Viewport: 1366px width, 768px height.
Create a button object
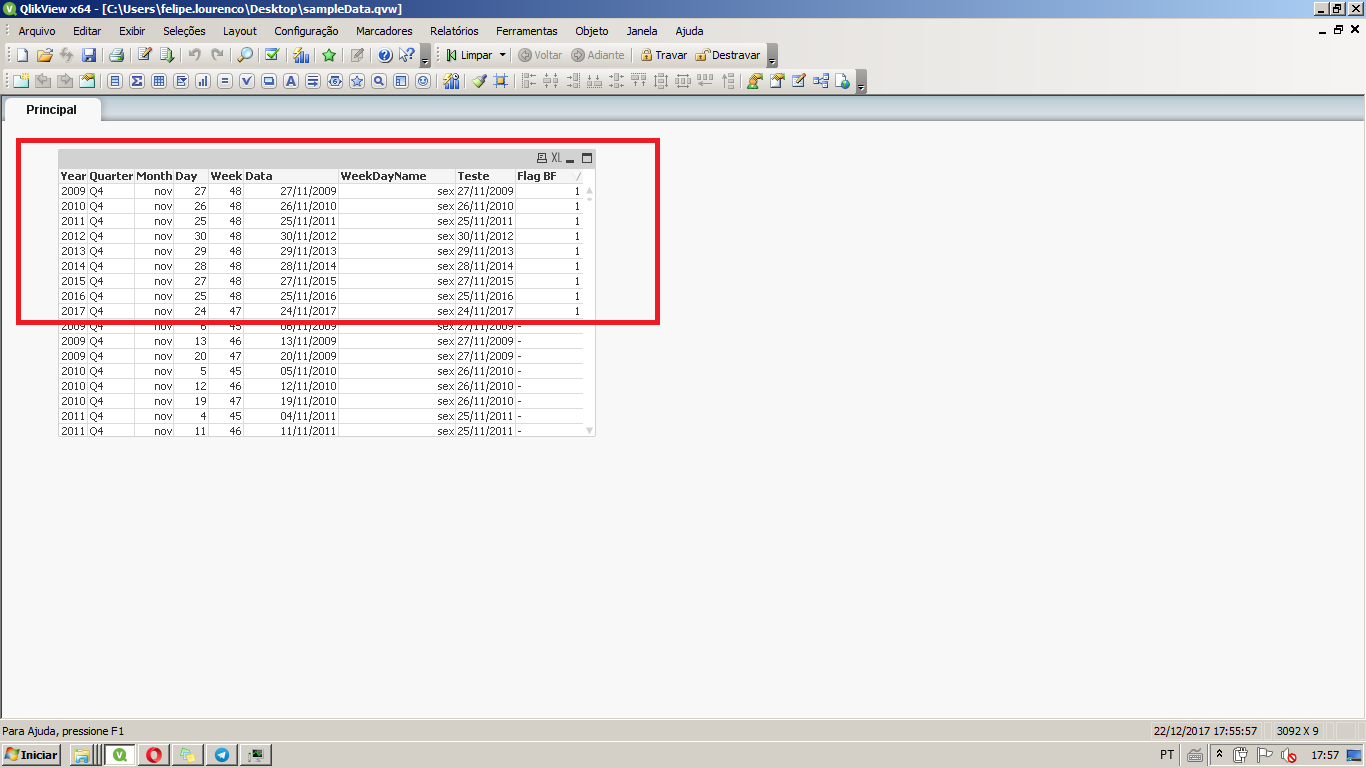[268, 81]
